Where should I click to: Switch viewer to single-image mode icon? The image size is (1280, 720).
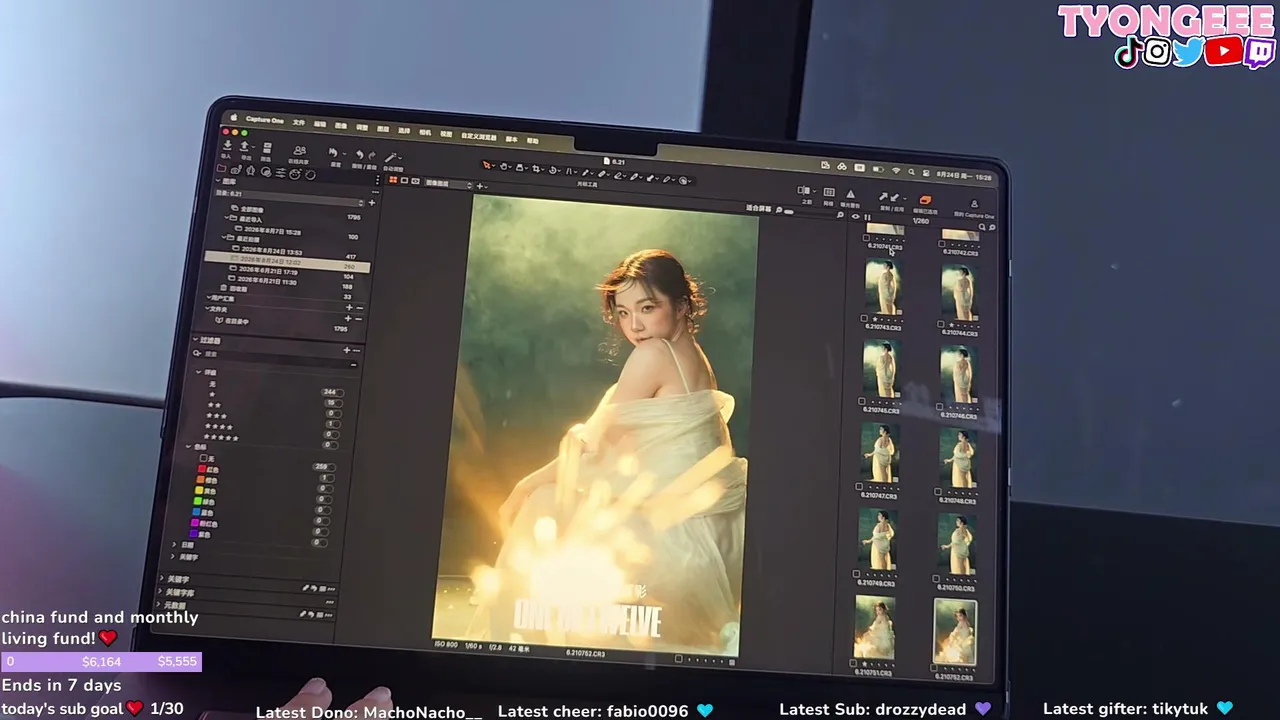coord(404,180)
